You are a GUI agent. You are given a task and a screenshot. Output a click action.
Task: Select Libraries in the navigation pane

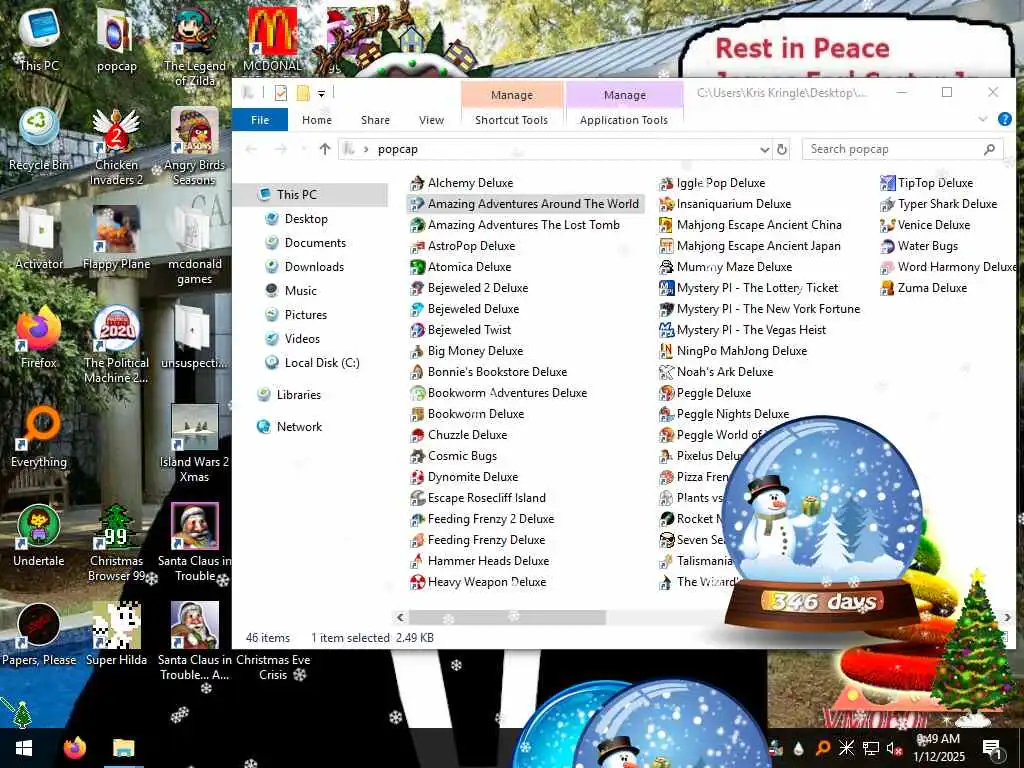coord(298,395)
